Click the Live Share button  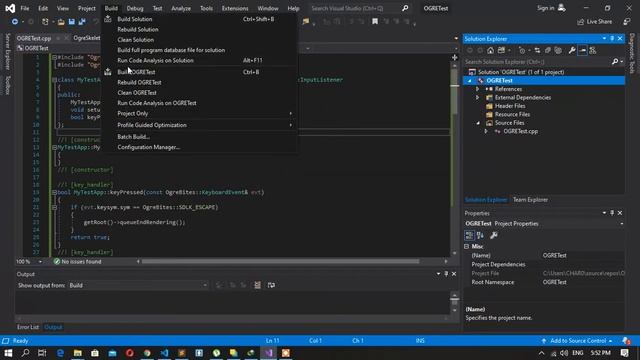click(595, 22)
